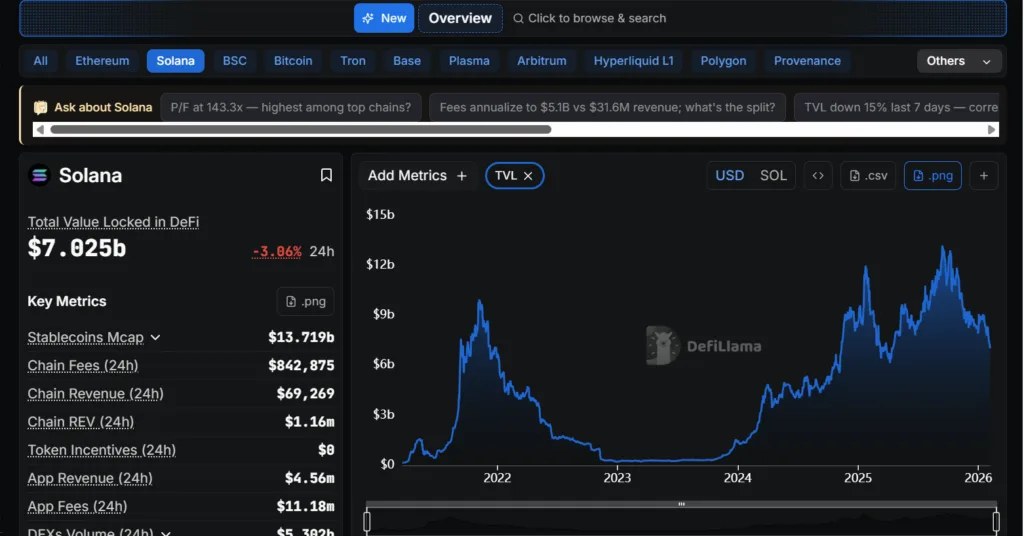The height and width of the screenshot is (536, 1024).
Task: Open the Add Metrics menu
Action: (x=417, y=176)
